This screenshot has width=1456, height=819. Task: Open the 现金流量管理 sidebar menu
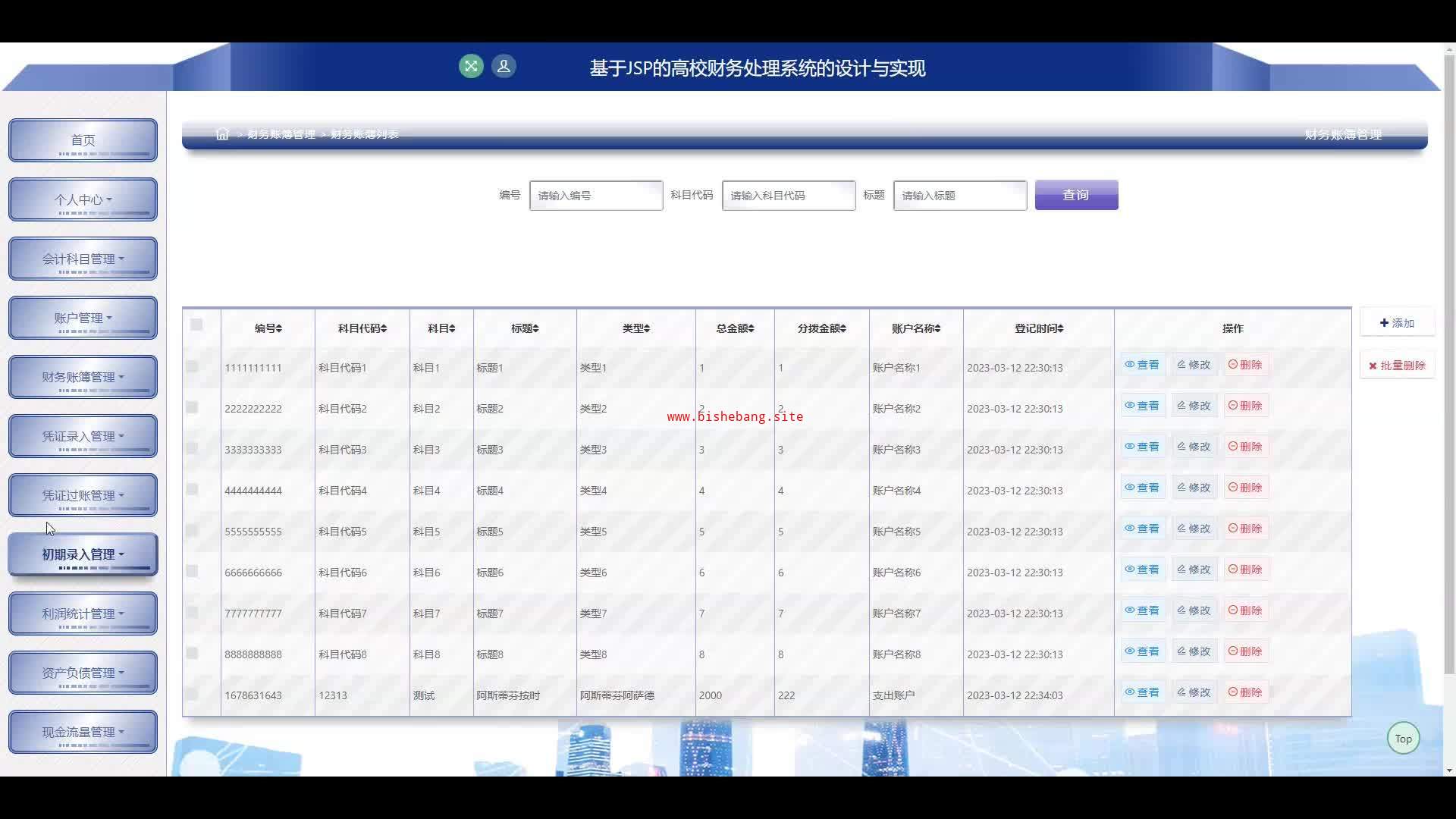click(83, 732)
